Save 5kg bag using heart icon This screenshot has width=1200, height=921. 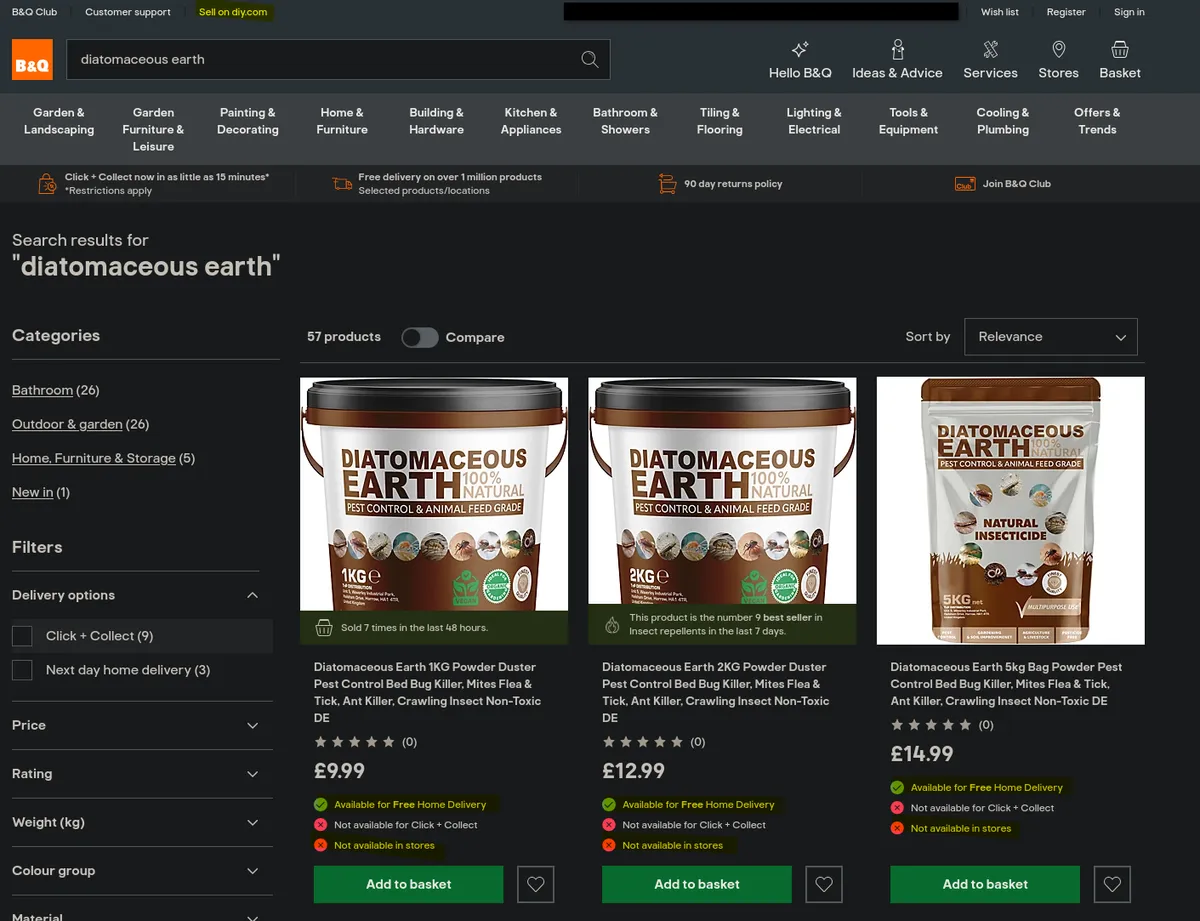1112,884
